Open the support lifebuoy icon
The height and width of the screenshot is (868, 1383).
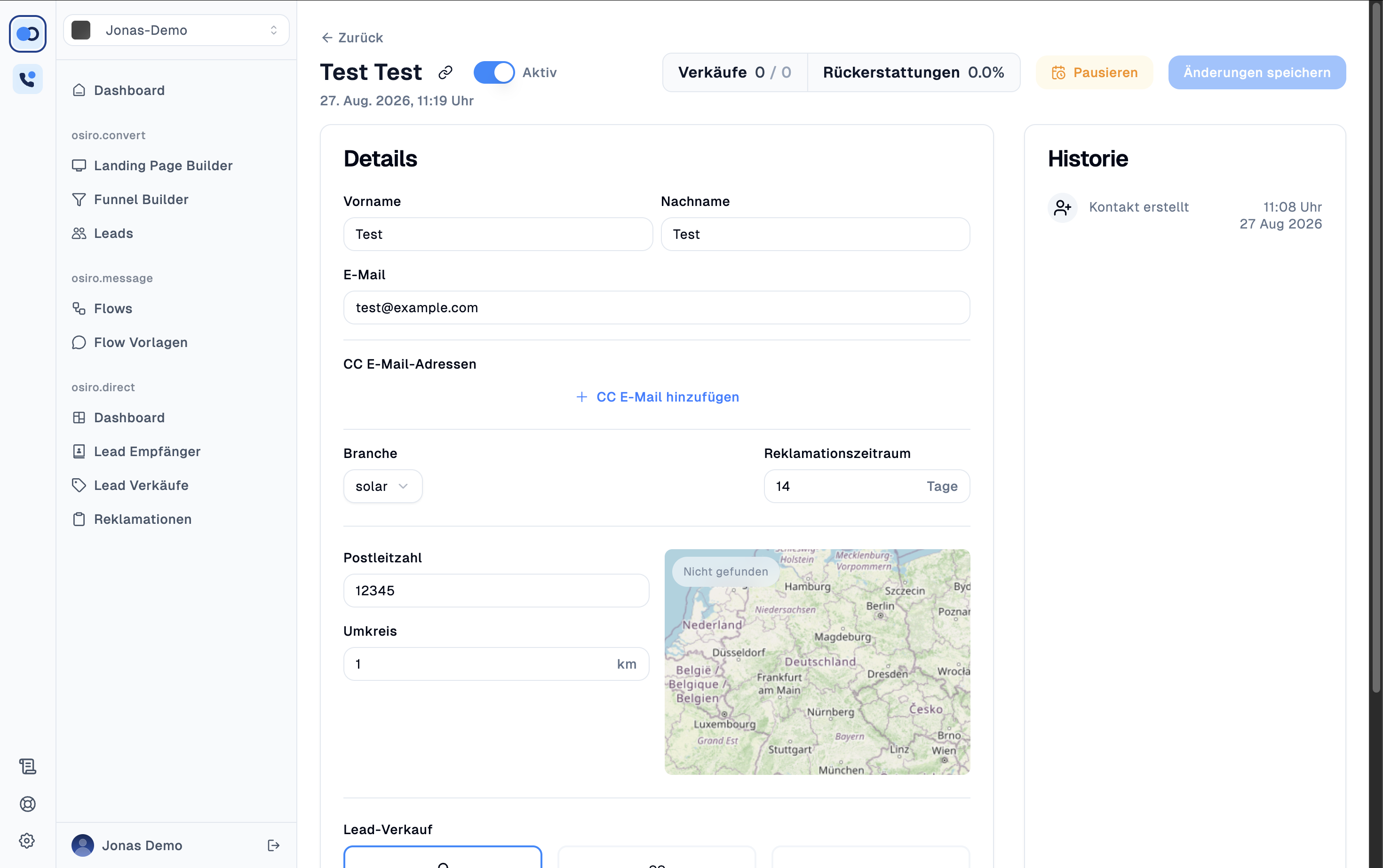pyautogui.click(x=28, y=804)
